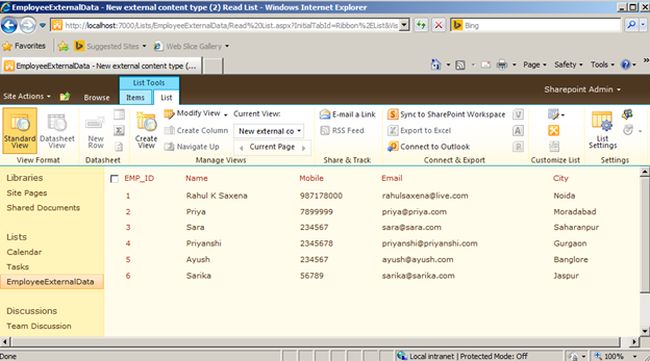Click the Web Slice Gallery favorite
The image size is (650, 361).
[191, 46]
